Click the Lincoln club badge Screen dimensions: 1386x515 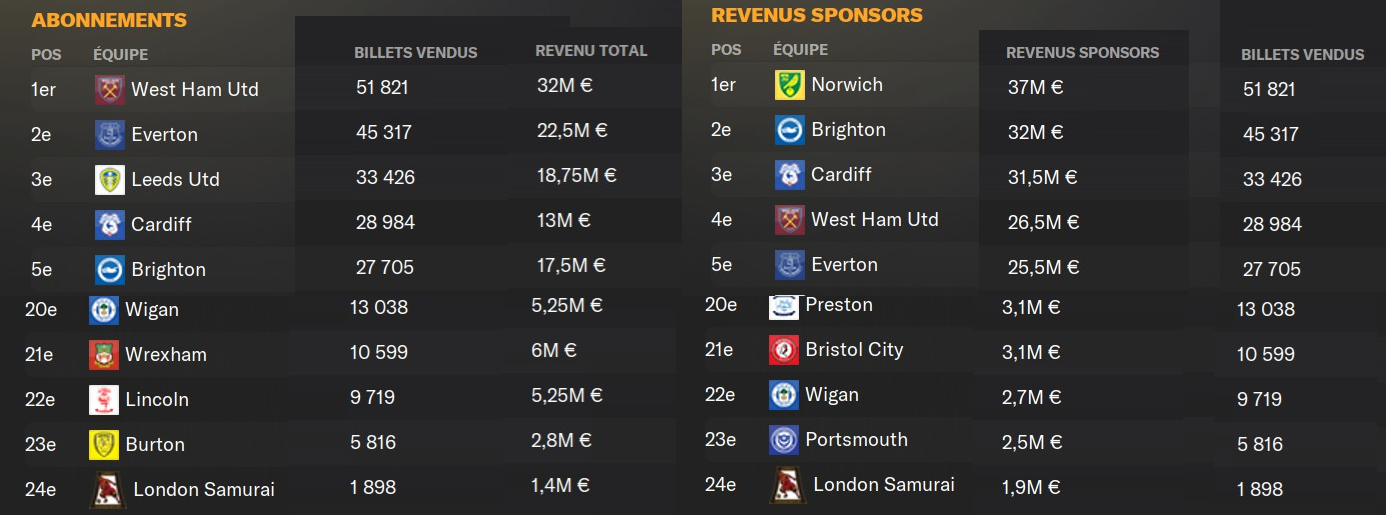pyautogui.click(x=103, y=399)
